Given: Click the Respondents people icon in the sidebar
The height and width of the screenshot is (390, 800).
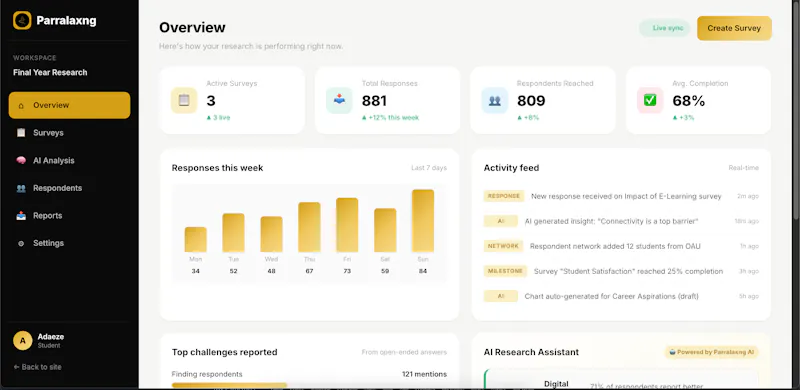Looking at the screenshot, I should tap(21, 188).
